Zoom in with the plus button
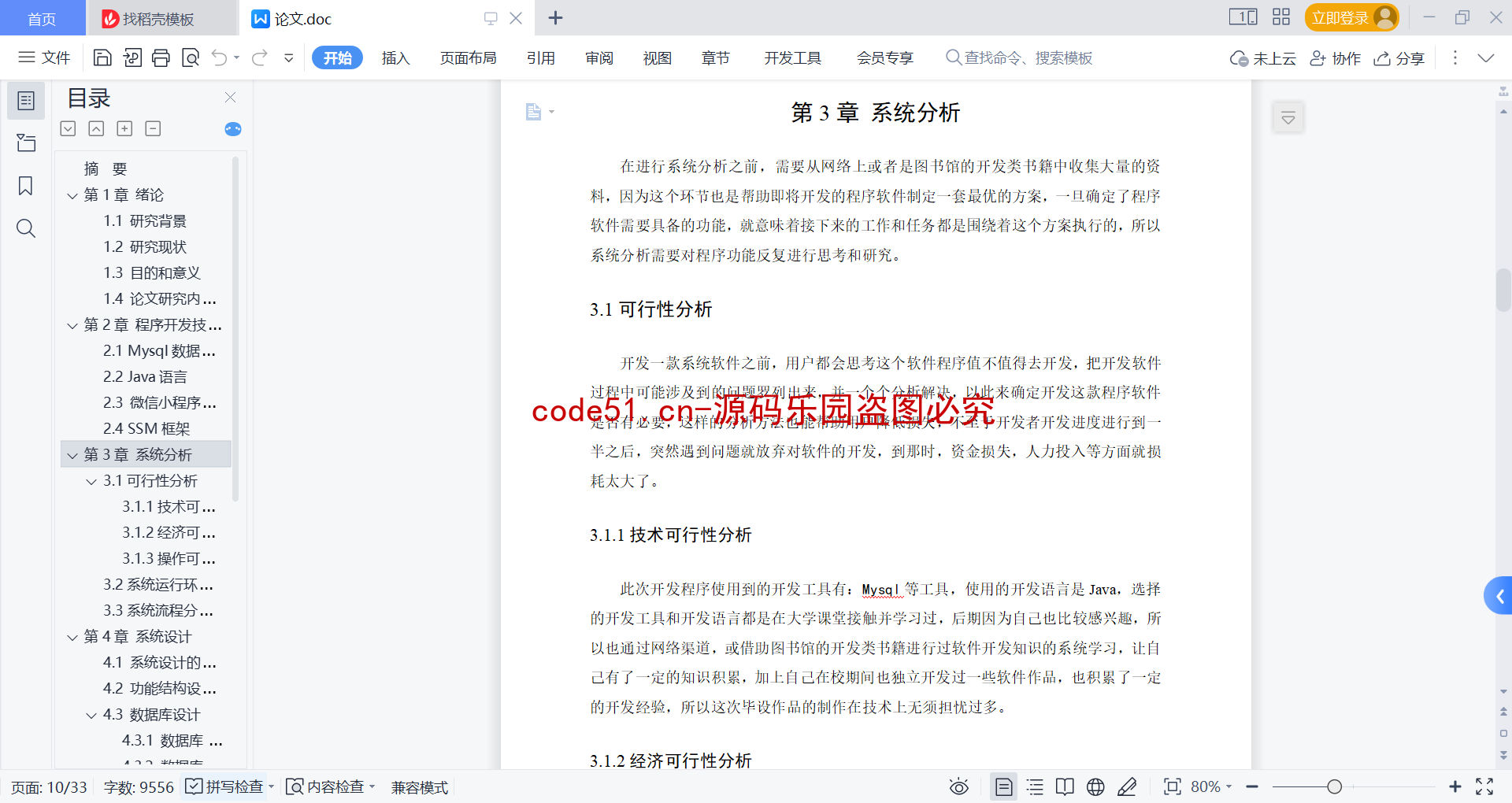Screen dimensions: 1512x803 1455,786
